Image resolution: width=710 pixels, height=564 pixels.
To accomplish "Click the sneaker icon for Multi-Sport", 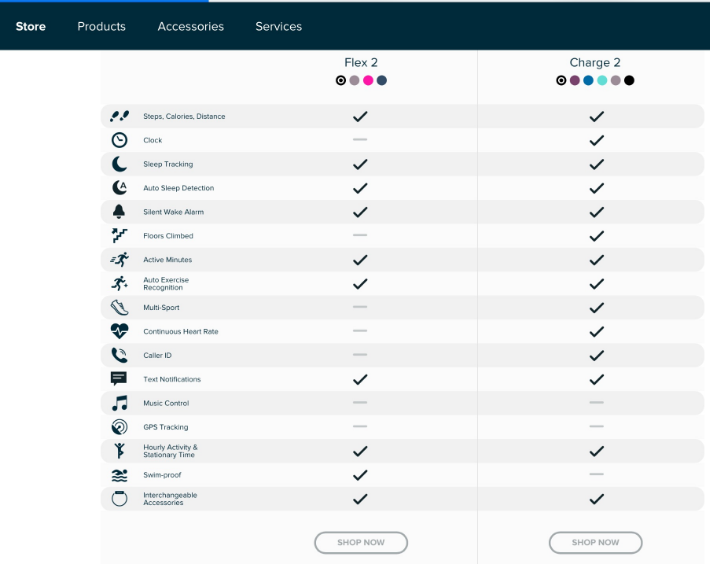I will coord(120,307).
